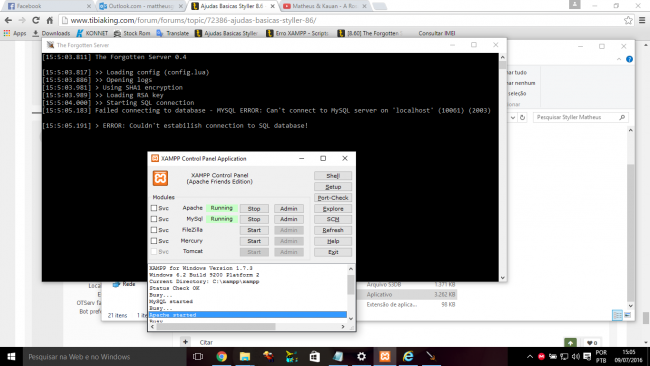Bookmark this page with the star icon
Viewport: 650px width, 366px height.
tap(628, 20)
